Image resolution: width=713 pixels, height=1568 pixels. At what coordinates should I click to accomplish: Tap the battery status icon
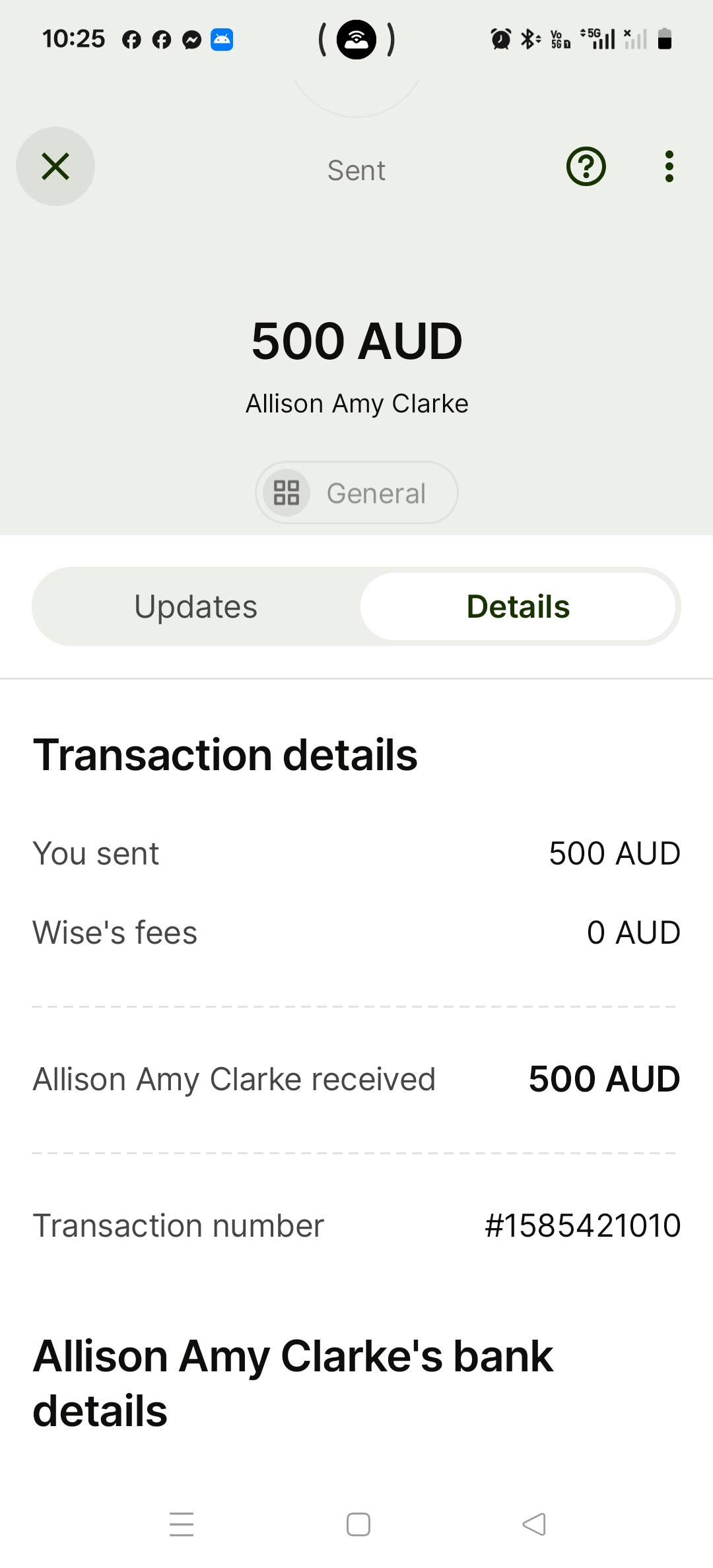click(x=665, y=40)
